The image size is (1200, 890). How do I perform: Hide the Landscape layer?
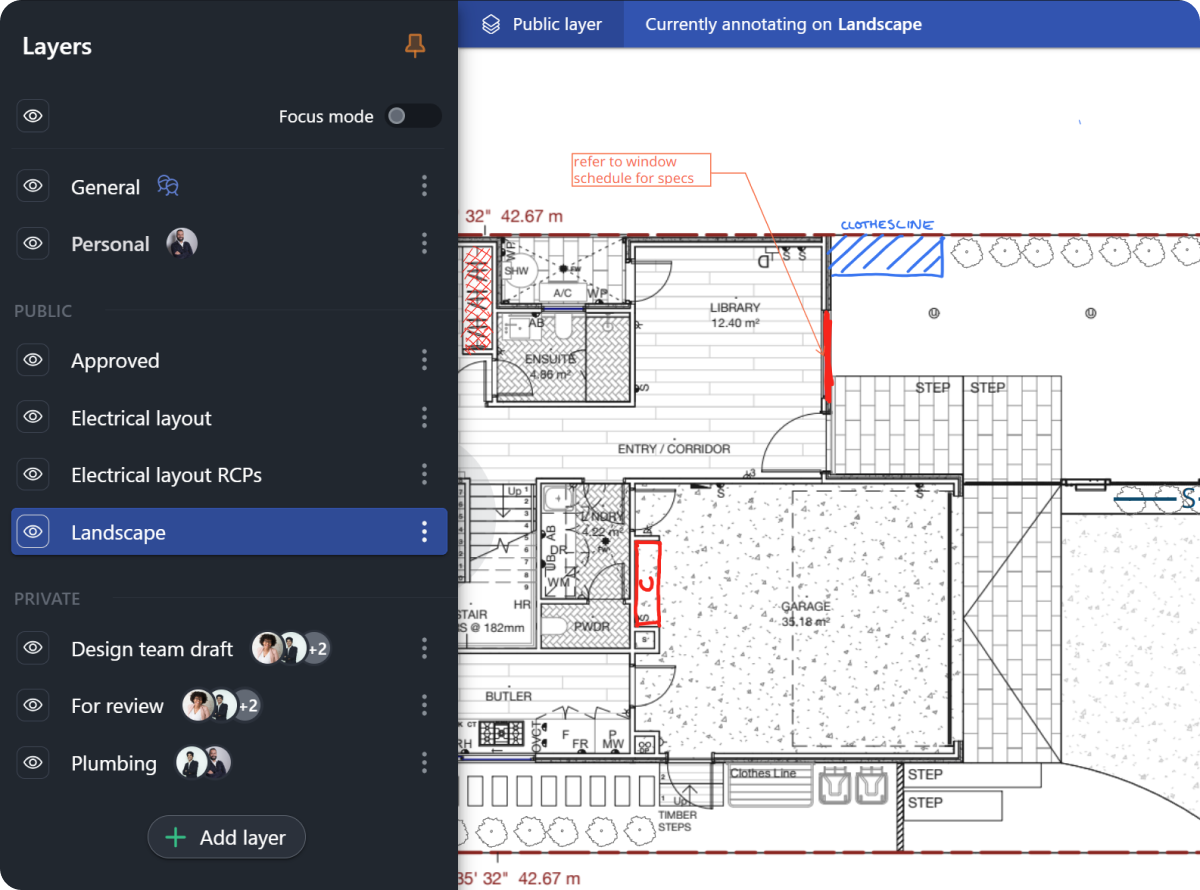(x=33, y=531)
